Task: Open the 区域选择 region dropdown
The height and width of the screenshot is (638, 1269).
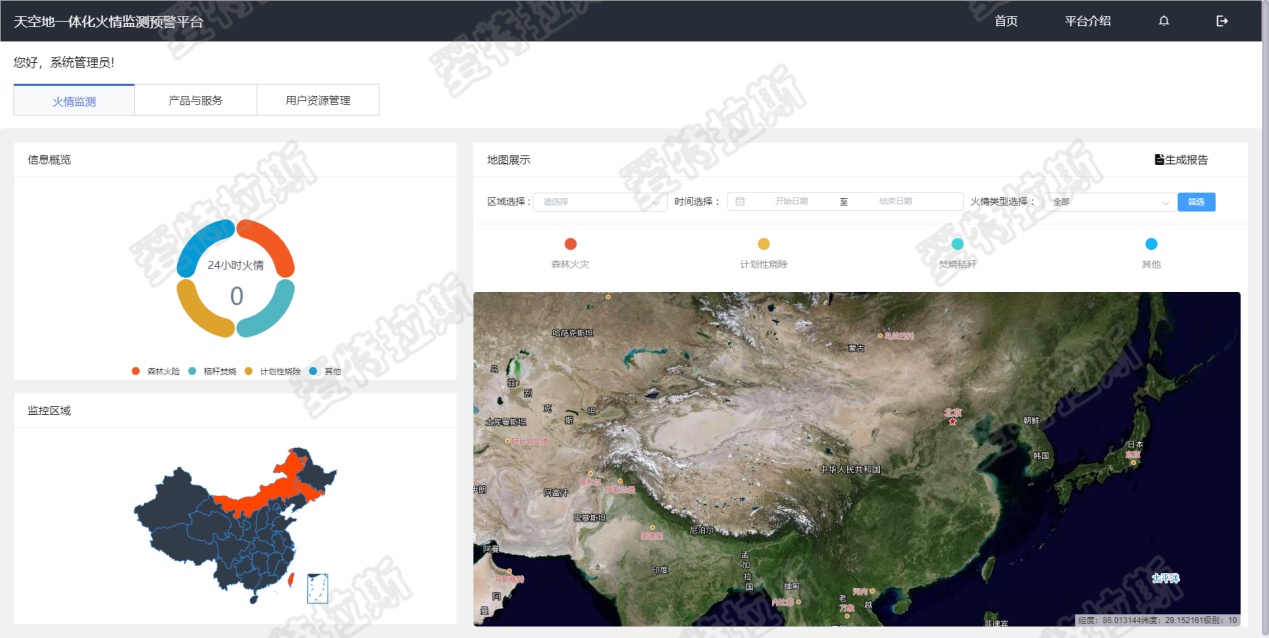Action: tap(600, 202)
